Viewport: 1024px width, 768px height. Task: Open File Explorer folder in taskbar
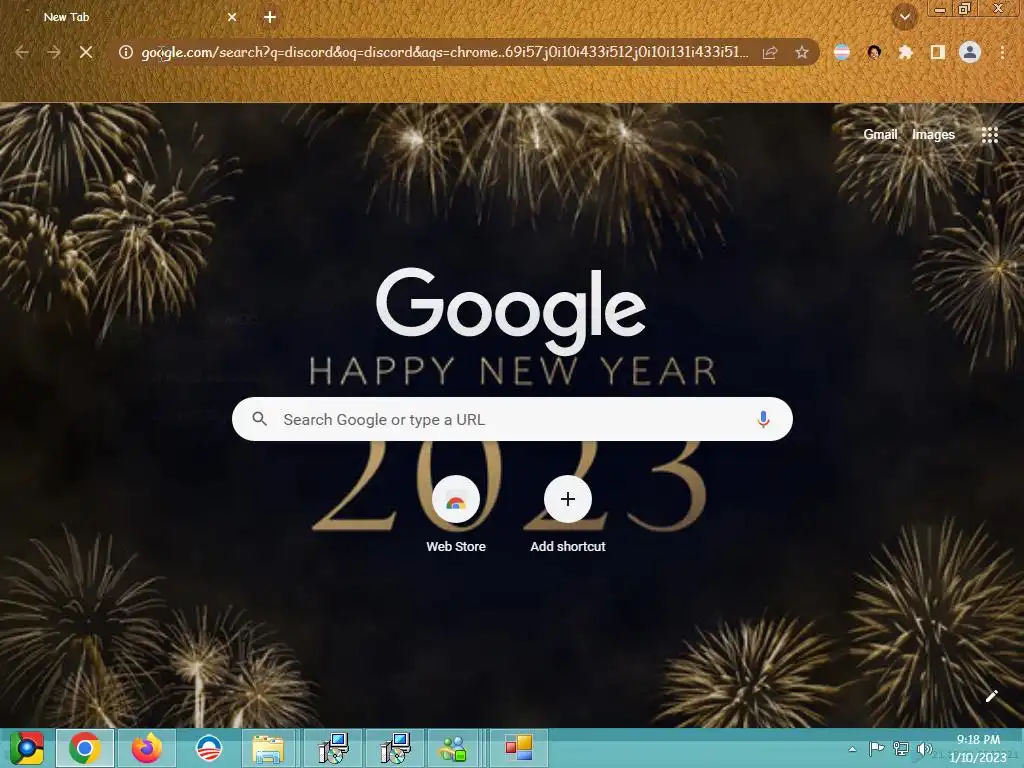(x=268, y=748)
